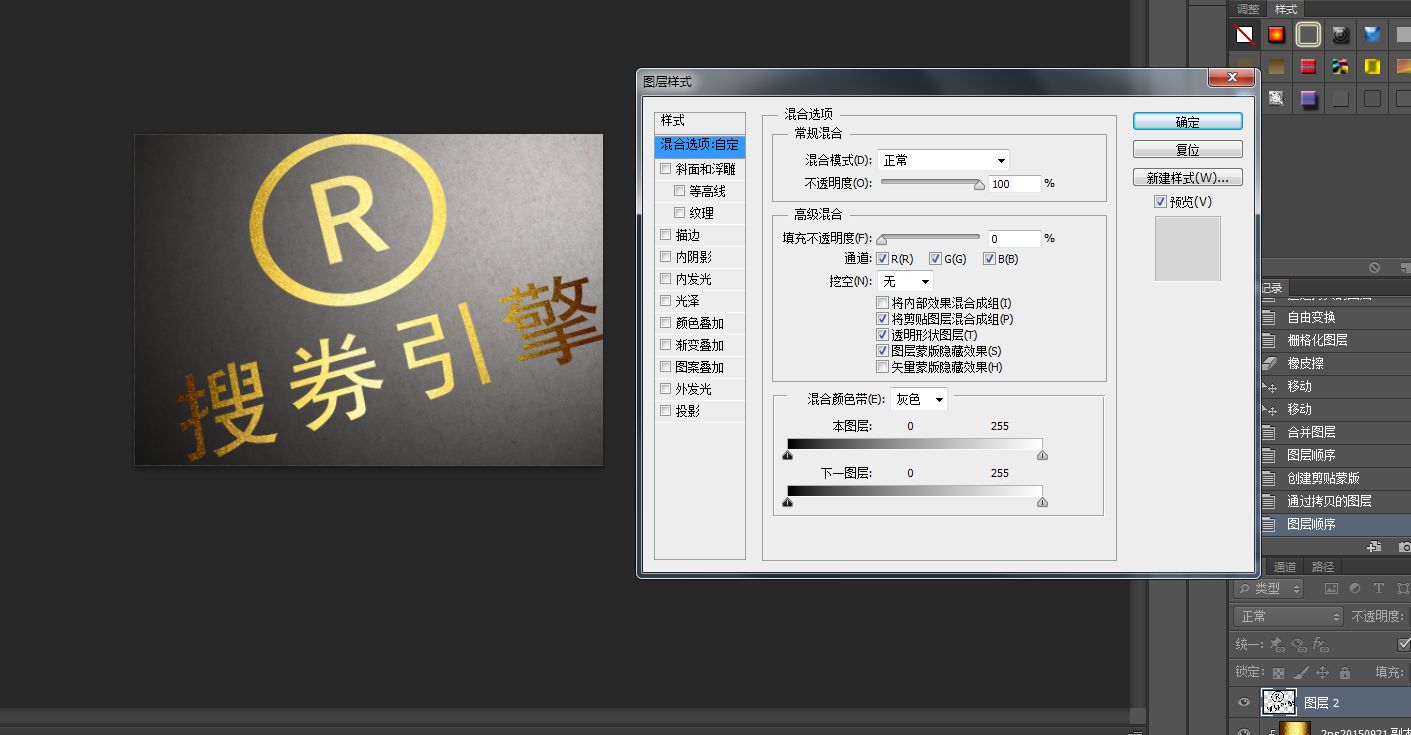Viewport: 1411px width, 735px height.
Task: Filter layers by shape type
Action: point(1402,589)
